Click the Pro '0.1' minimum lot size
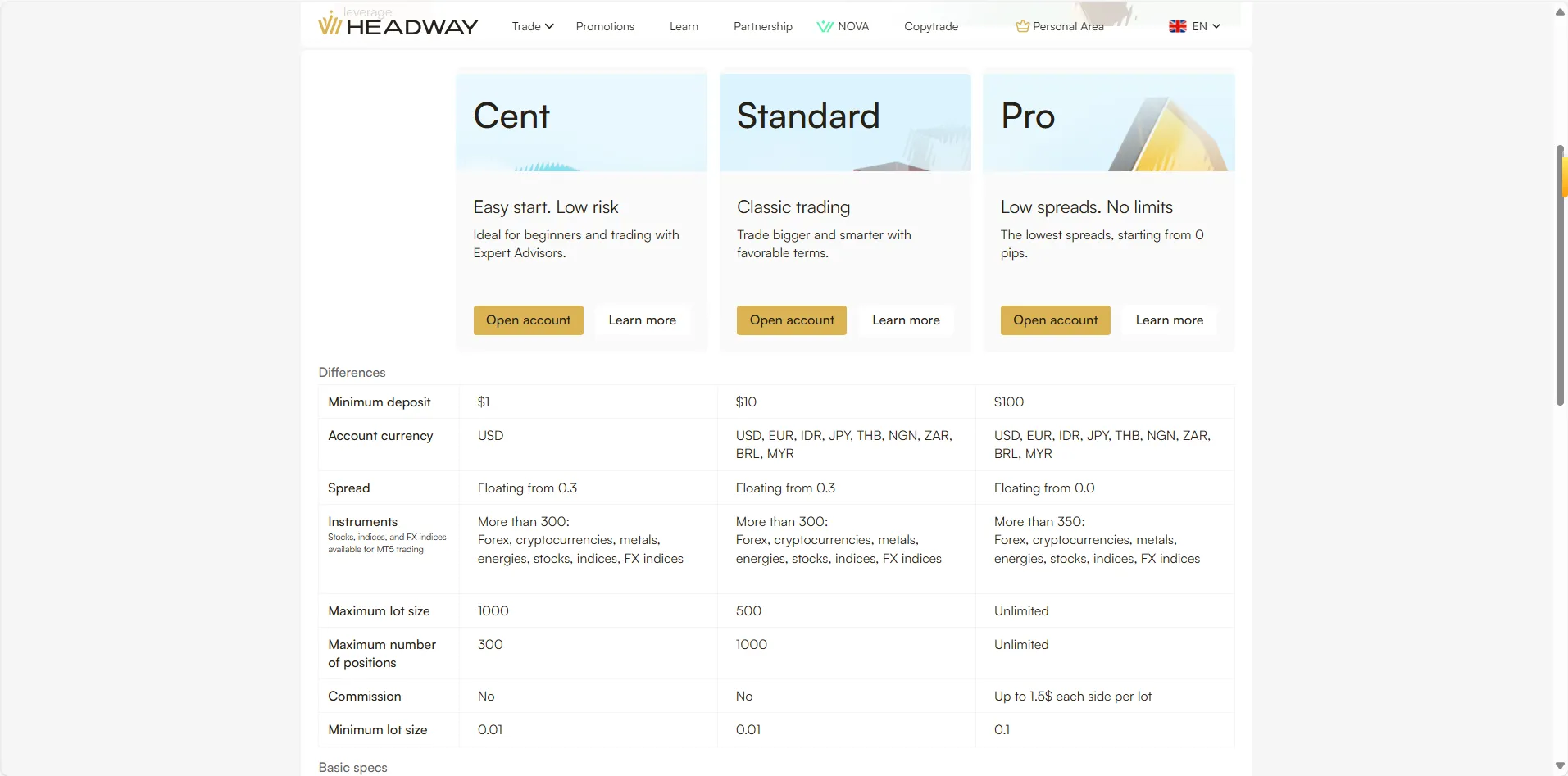1568x776 pixels. (1002, 729)
